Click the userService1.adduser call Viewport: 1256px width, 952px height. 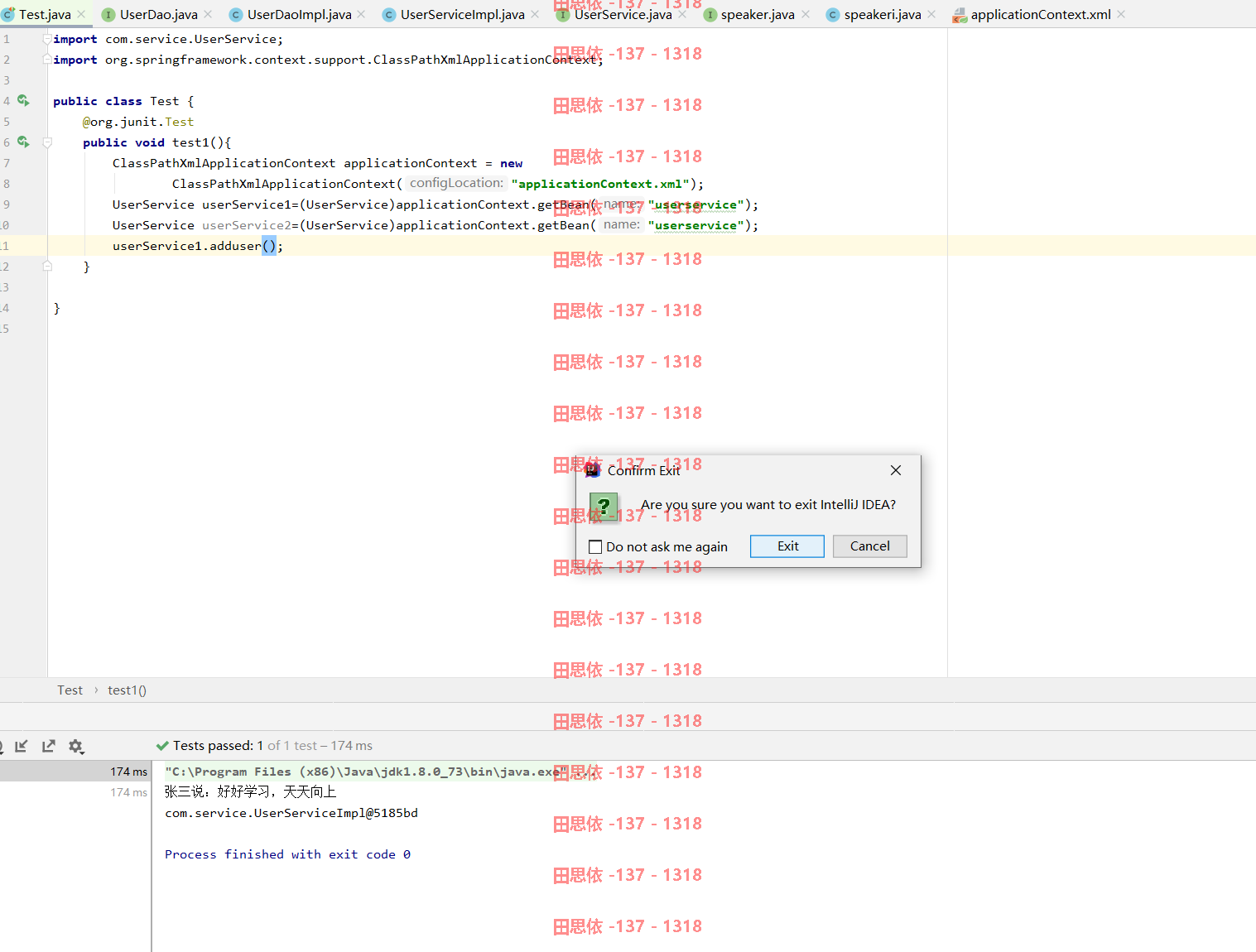point(198,246)
